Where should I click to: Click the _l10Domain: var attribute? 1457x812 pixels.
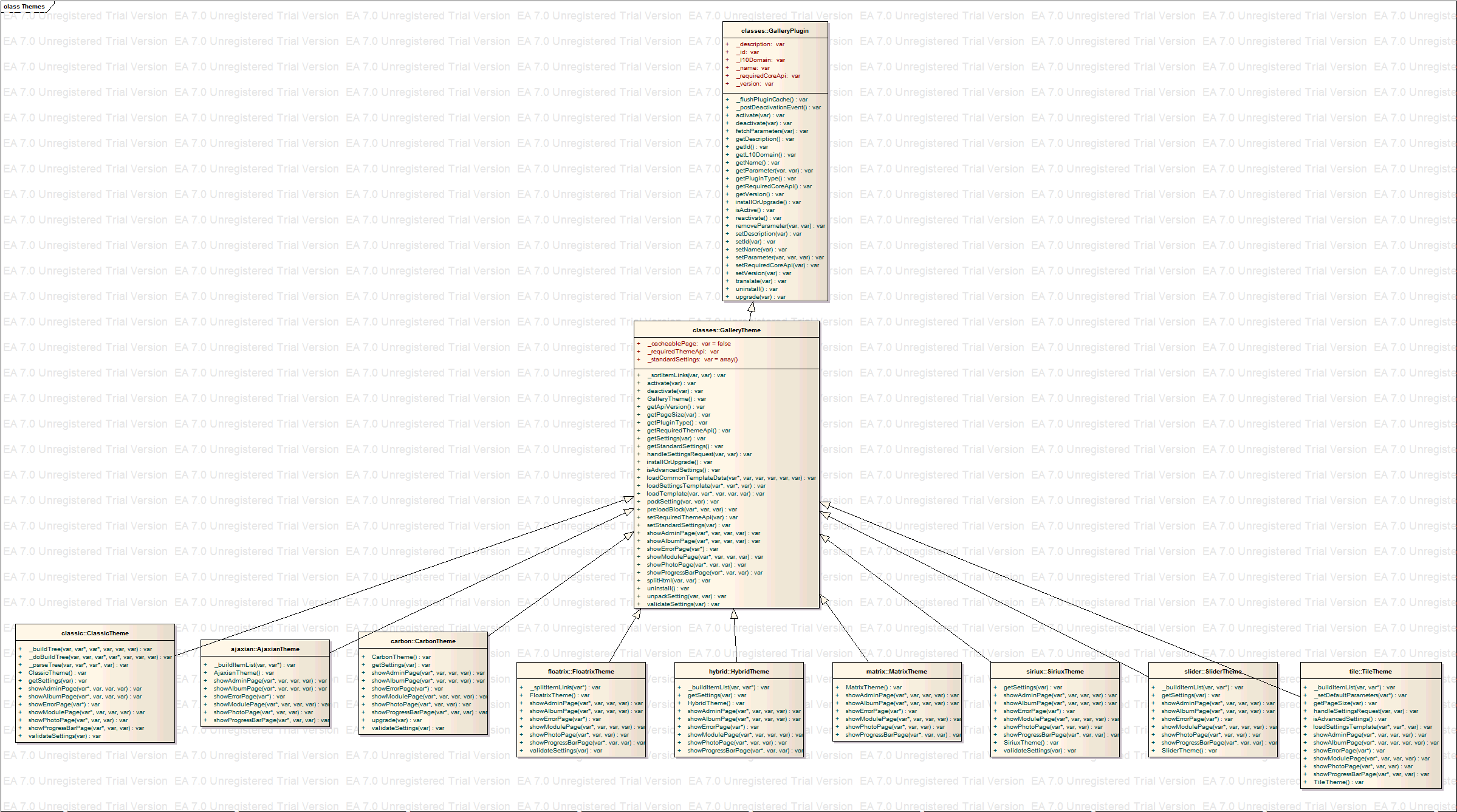760,60
